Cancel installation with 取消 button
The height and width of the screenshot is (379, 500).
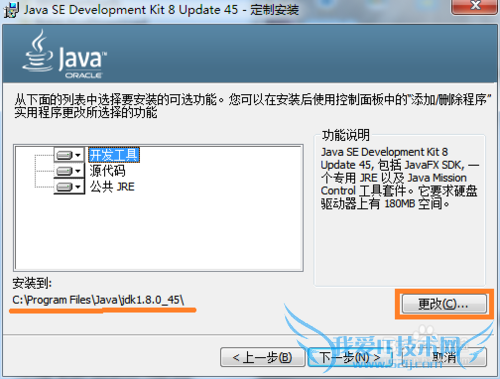tap(444, 357)
